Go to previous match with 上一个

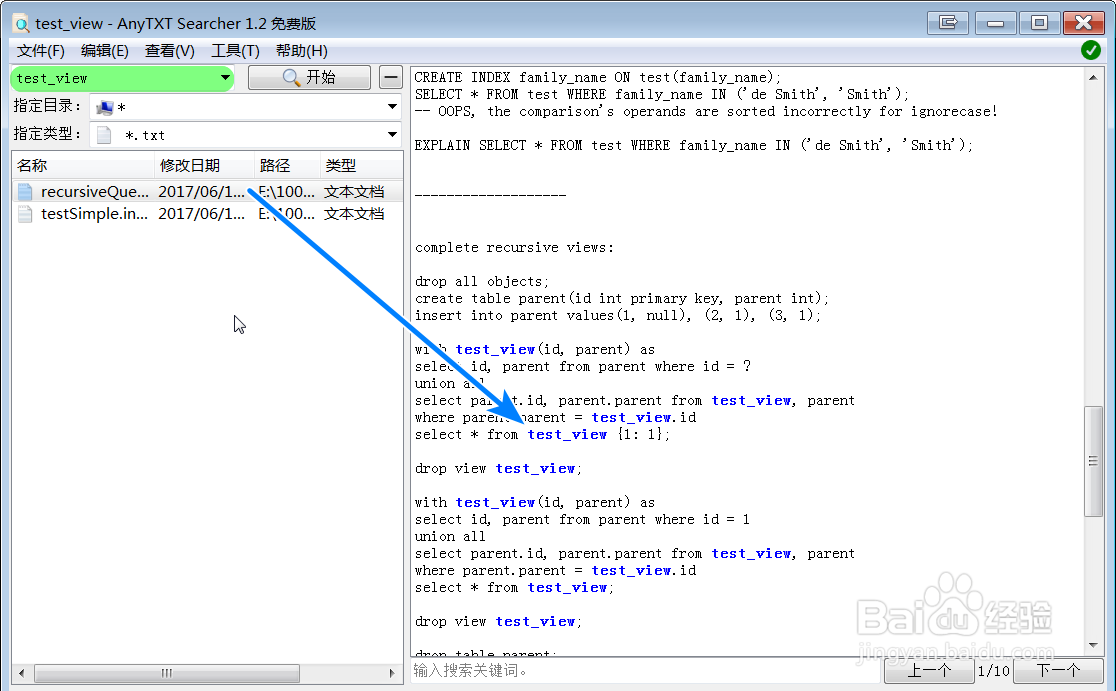[x=929, y=670]
